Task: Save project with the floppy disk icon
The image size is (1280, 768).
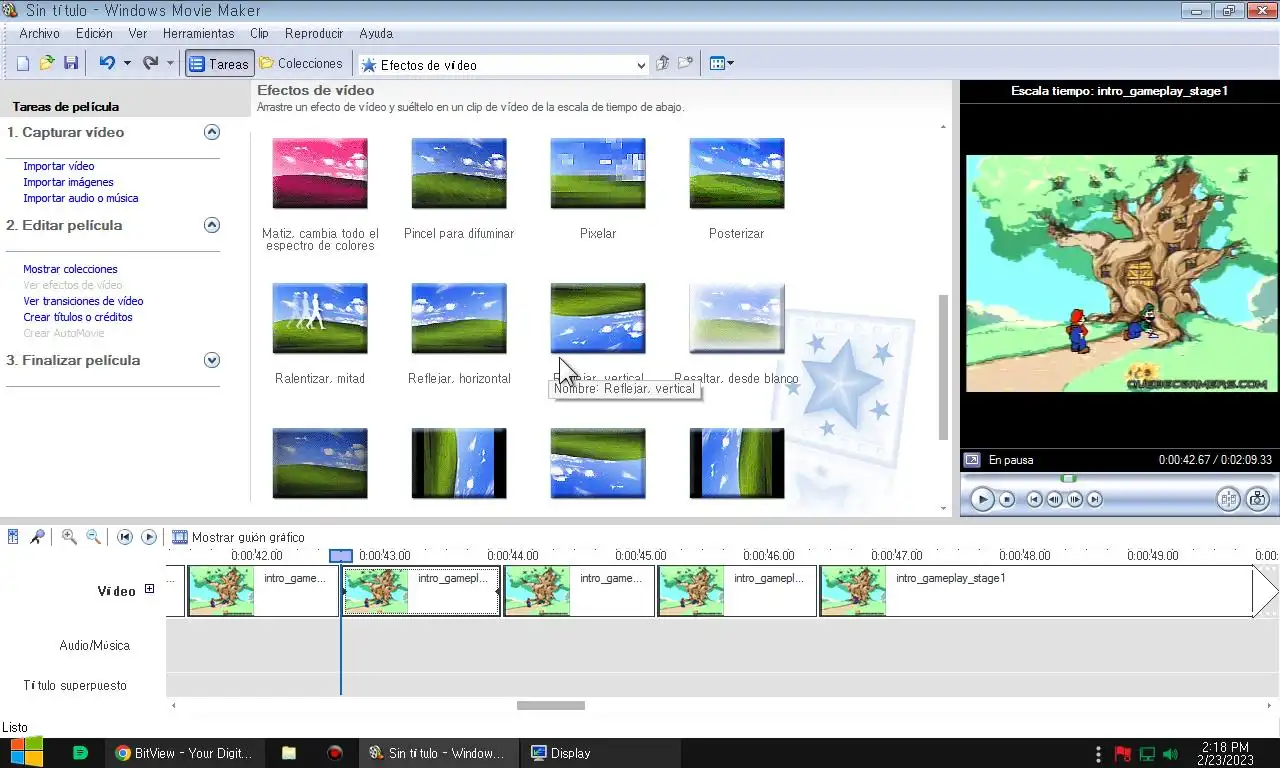Action: pyautogui.click(x=71, y=63)
